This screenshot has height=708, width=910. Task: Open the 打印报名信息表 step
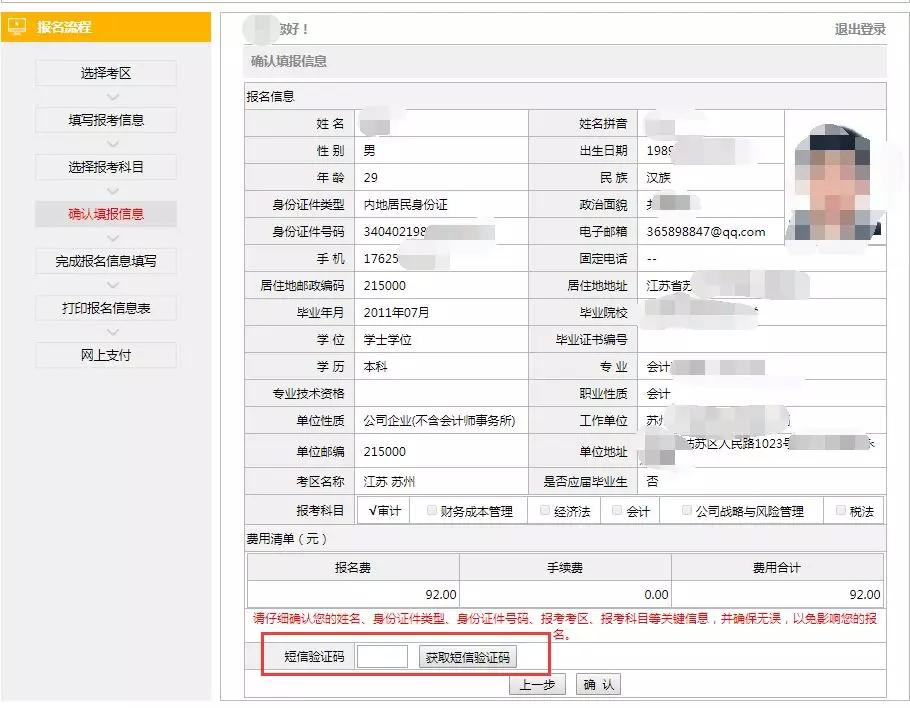pos(106,308)
